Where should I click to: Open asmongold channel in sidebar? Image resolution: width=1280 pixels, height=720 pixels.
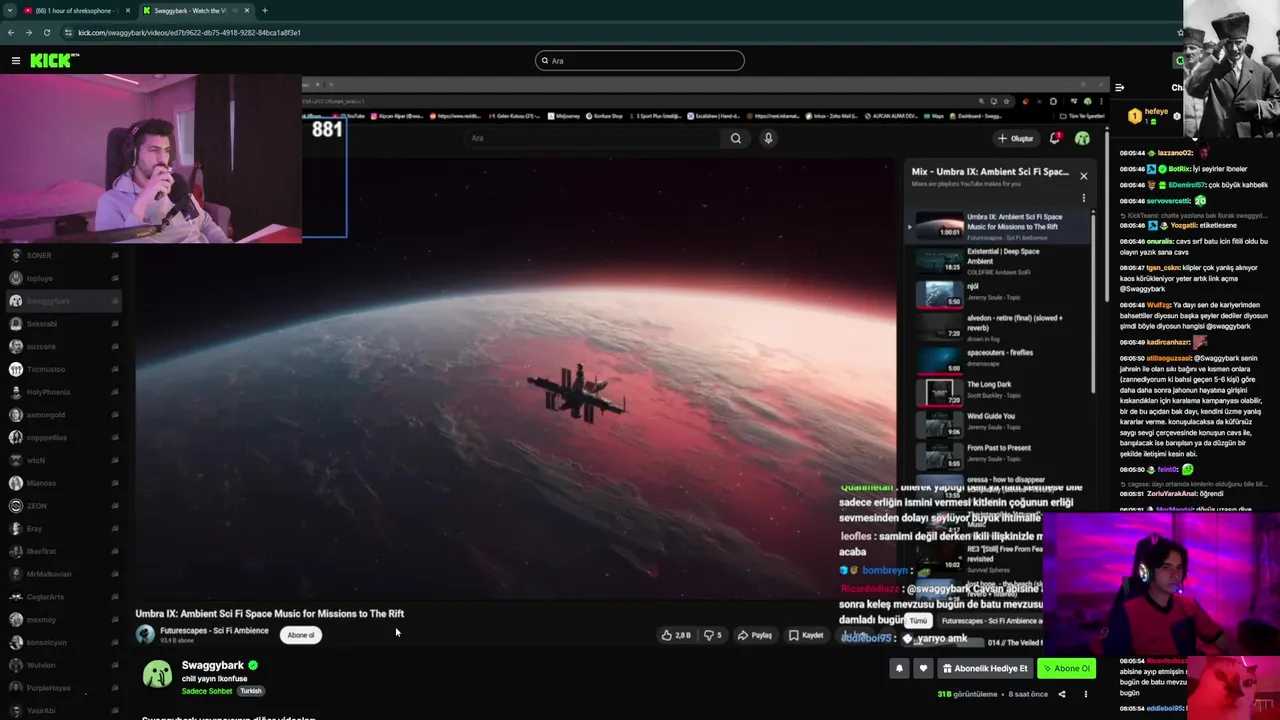[x=62, y=415]
